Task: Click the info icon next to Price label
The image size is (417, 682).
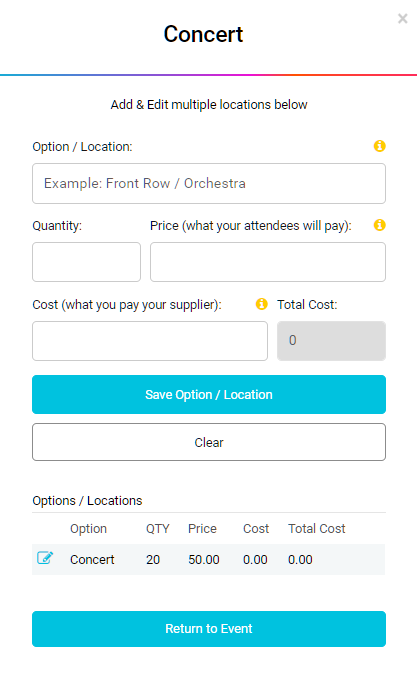Action: [379, 225]
